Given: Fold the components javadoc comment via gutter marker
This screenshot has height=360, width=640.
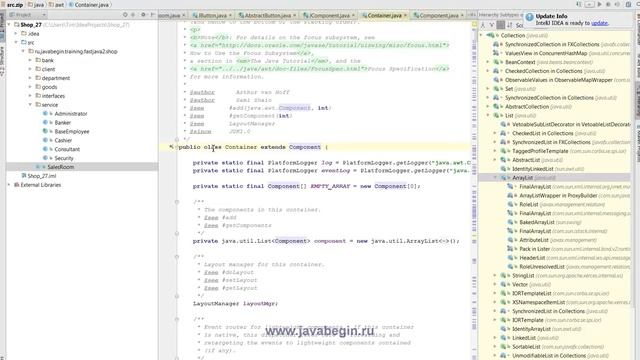Looking at the screenshot, I should [177, 202].
